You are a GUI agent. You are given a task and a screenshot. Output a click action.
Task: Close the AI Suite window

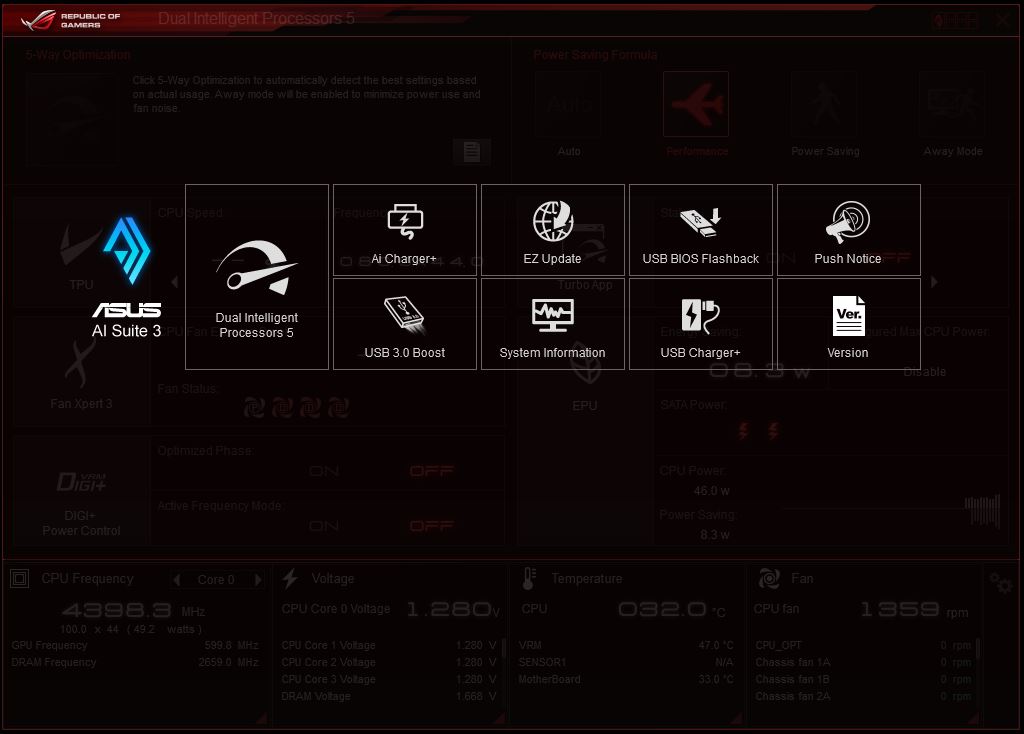(x=1002, y=20)
